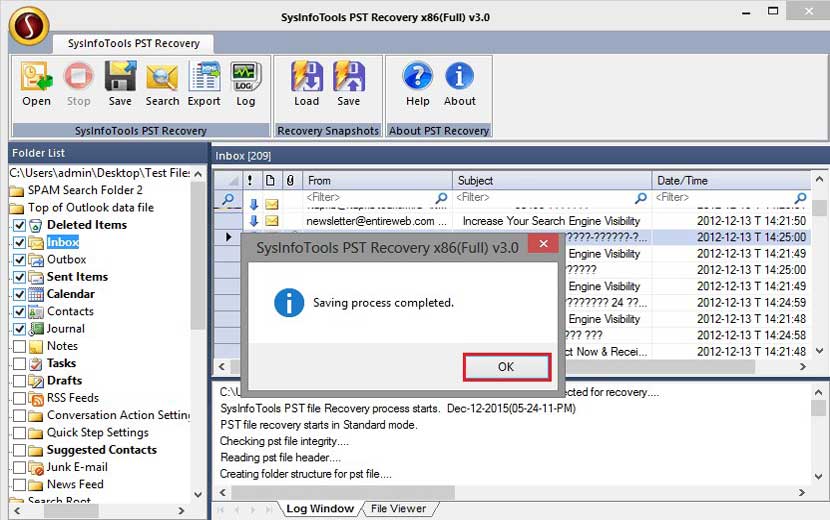This screenshot has width=830, height=520.
Task: Click the Subject filter input field
Action: pyautogui.click(x=544, y=198)
